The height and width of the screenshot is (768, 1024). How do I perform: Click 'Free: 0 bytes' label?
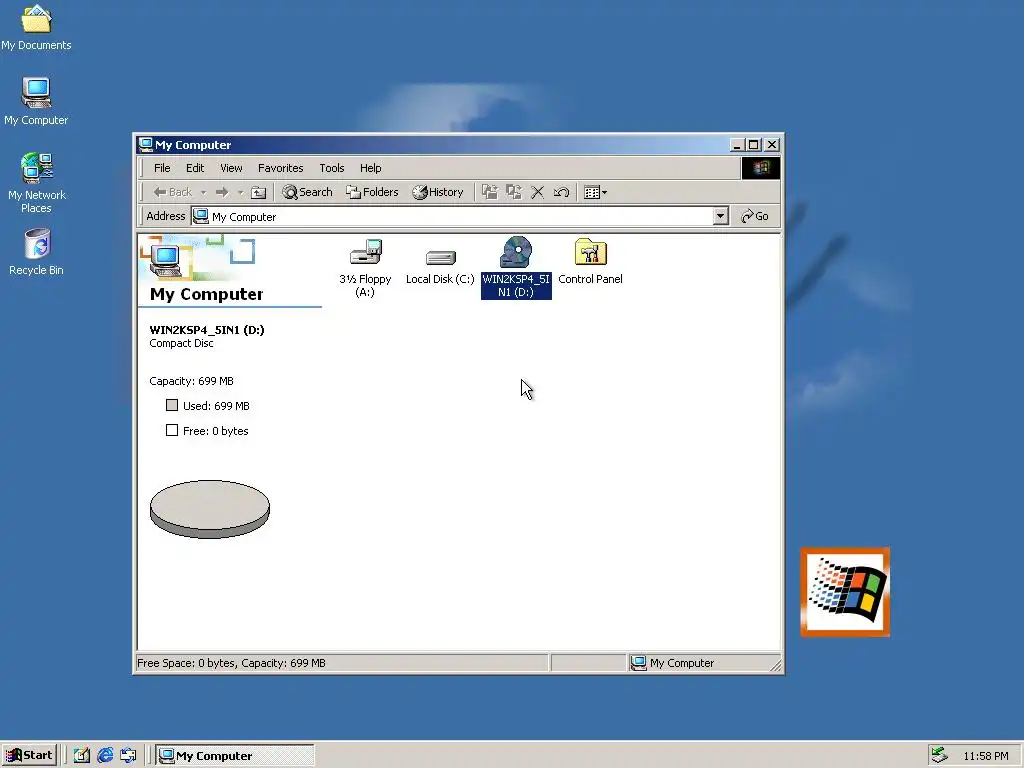(x=216, y=431)
